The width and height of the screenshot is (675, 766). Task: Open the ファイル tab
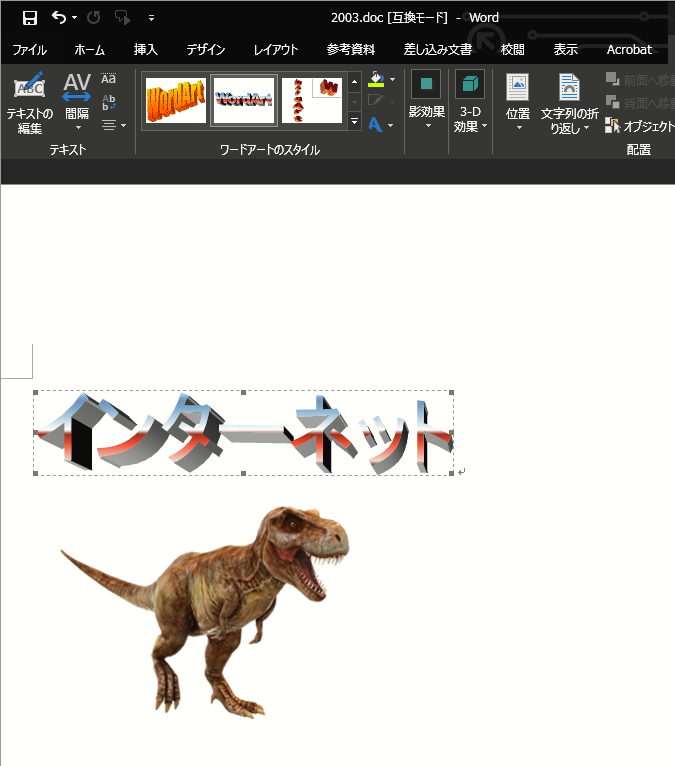[x=29, y=49]
